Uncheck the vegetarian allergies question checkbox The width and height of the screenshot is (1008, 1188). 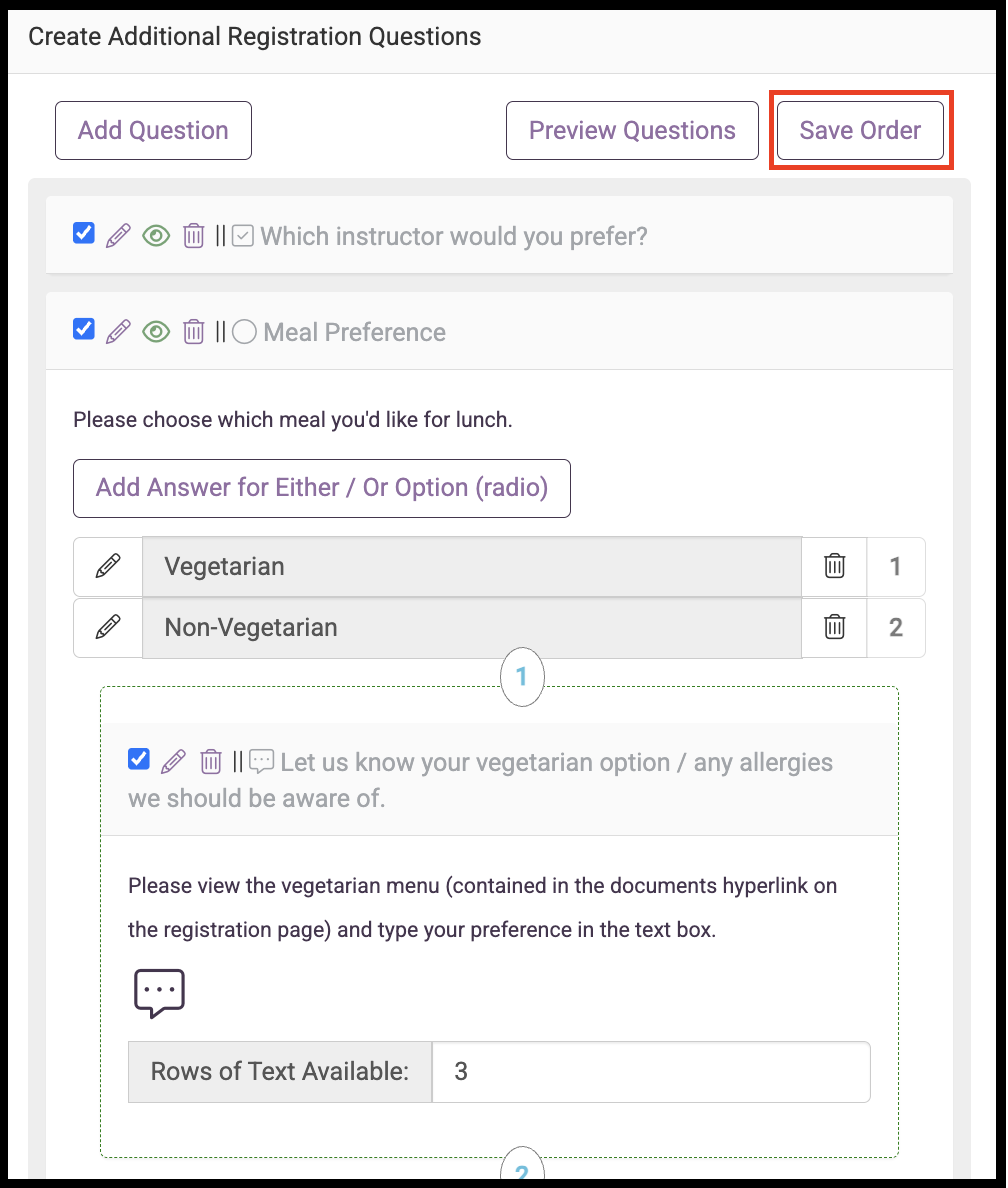139,759
